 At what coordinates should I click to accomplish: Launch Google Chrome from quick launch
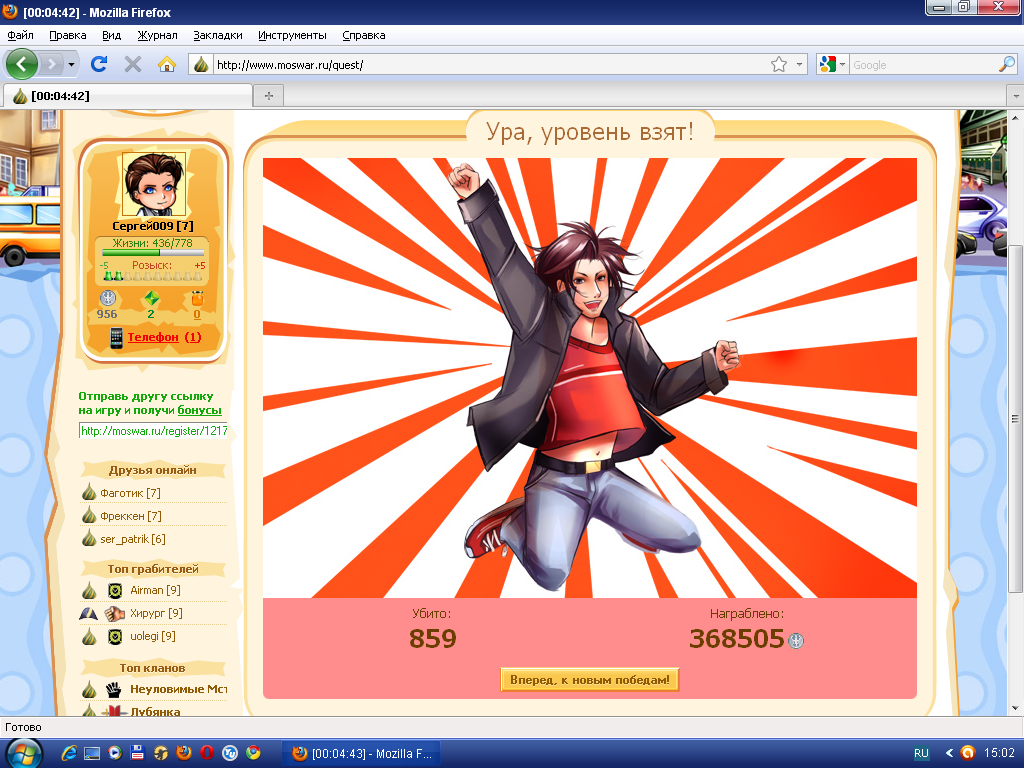(x=253, y=753)
